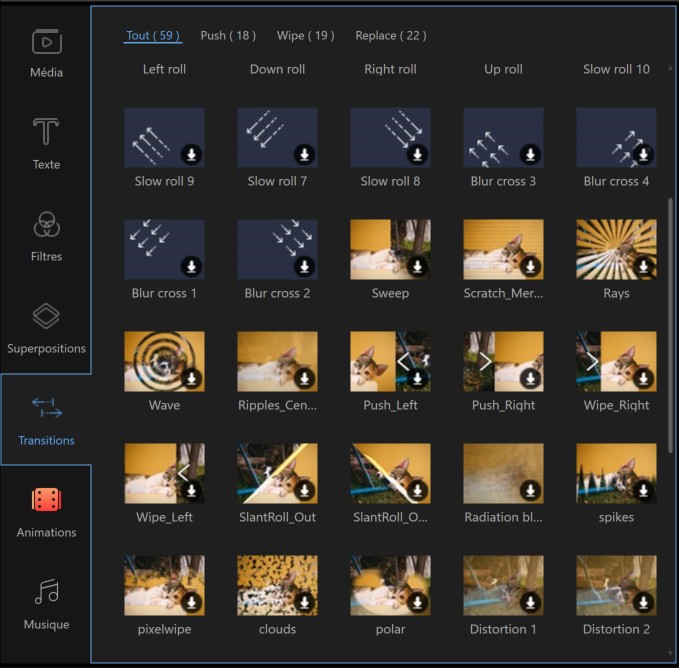Click the transitions list vertical scrollbar
Image resolution: width=679 pixels, height=668 pixels.
coord(671,320)
